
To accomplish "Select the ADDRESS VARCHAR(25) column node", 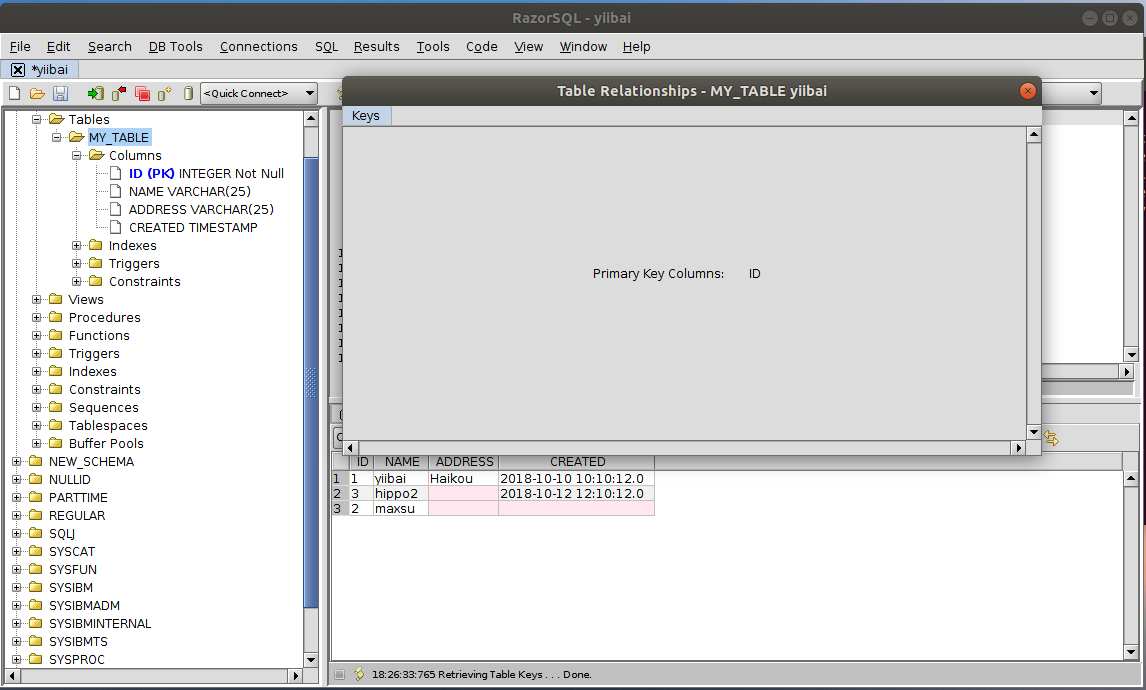I will point(201,210).
